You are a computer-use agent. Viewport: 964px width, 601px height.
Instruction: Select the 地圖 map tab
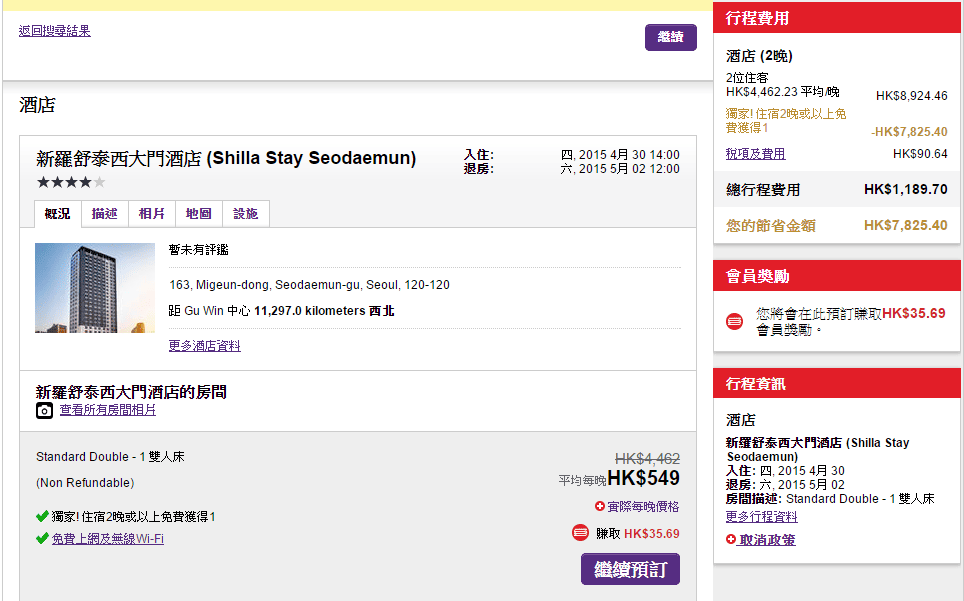click(x=199, y=214)
